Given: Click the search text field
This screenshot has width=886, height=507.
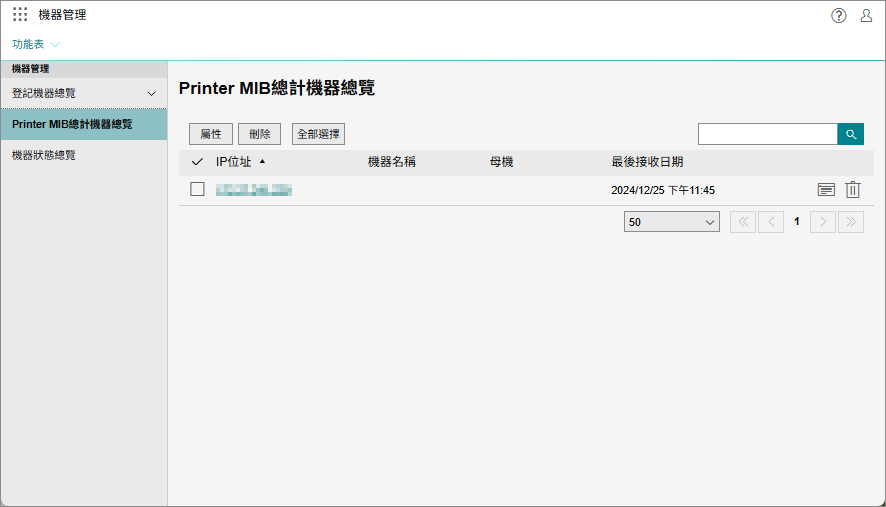Looking at the screenshot, I should (x=767, y=134).
